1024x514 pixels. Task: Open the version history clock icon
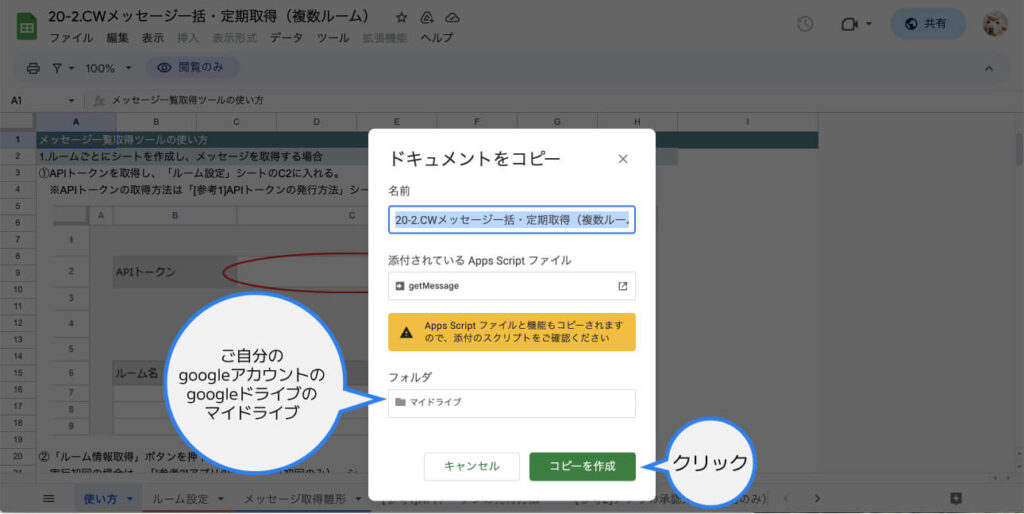805,24
